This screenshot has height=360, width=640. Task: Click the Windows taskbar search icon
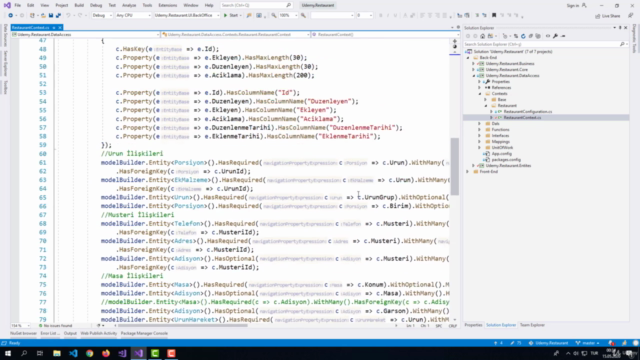click(x=24, y=353)
